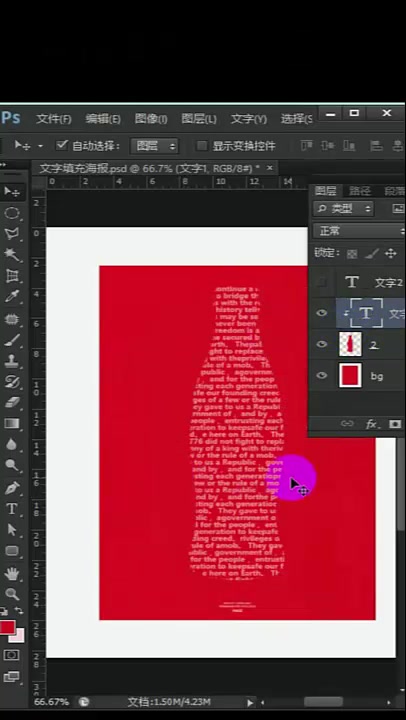406x720 pixels.
Task: Click the align top edges button
Action: (x=306, y=146)
